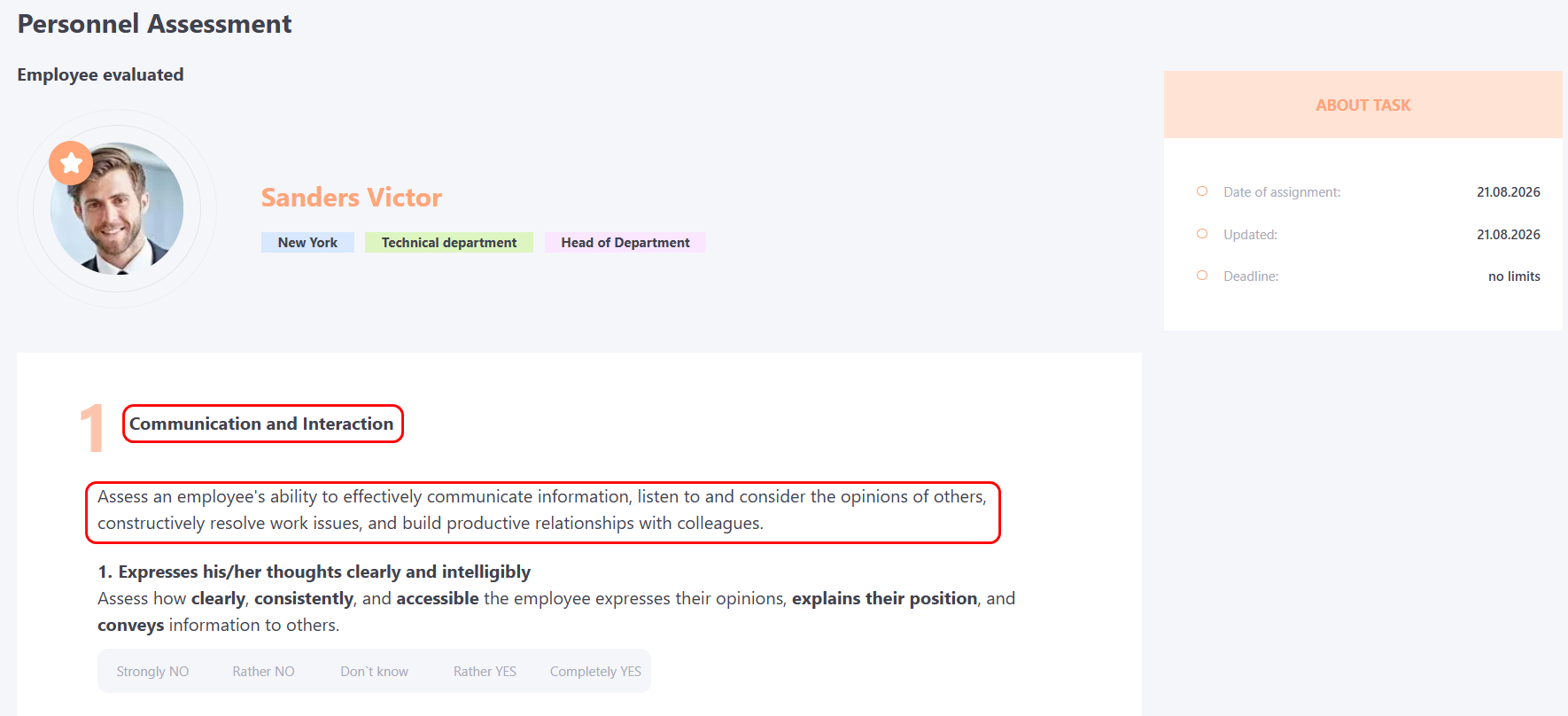
Task: Open the Sanders Victor name link
Action: (352, 198)
